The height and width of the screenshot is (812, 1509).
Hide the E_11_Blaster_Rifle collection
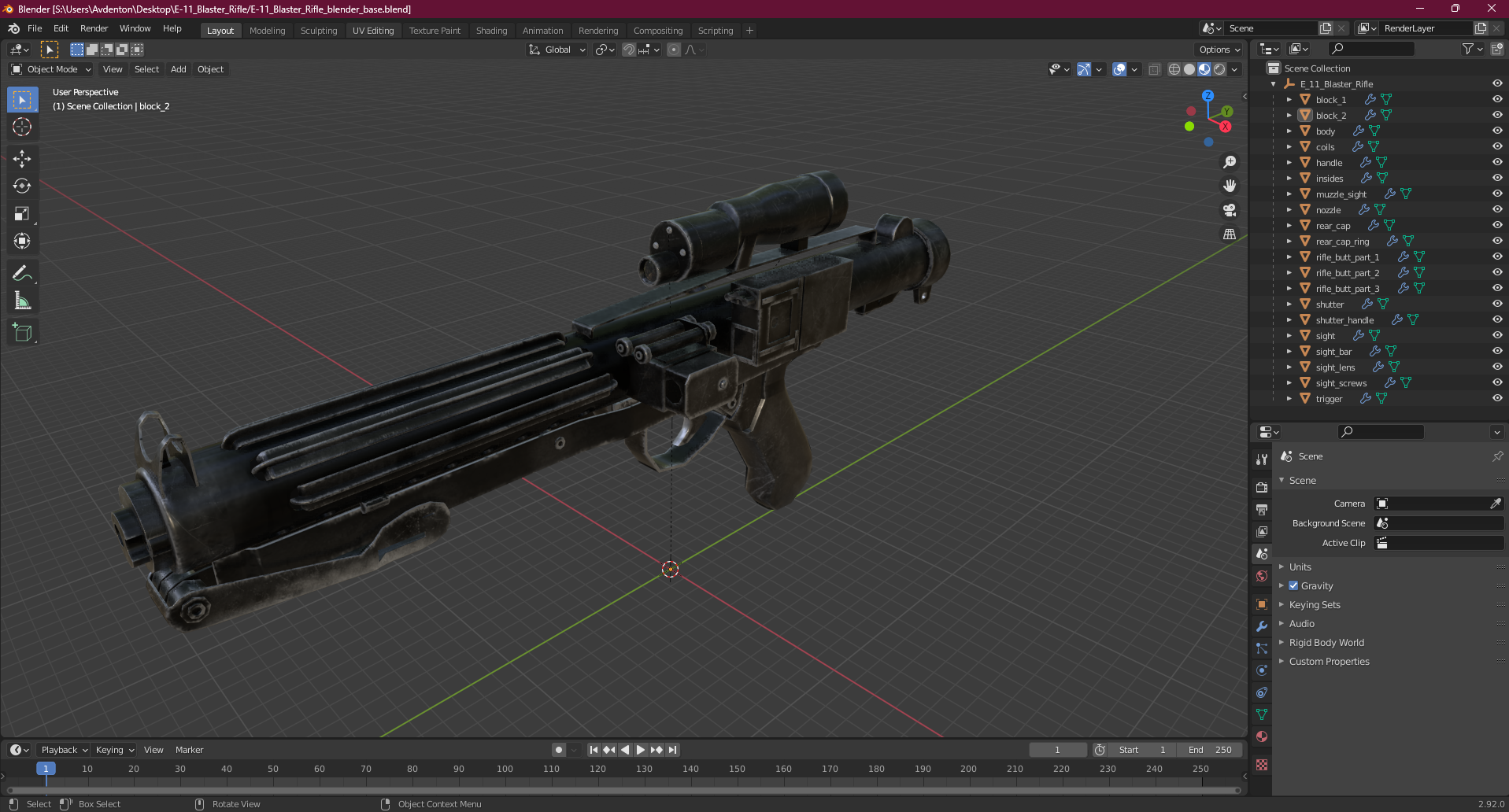point(1497,83)
